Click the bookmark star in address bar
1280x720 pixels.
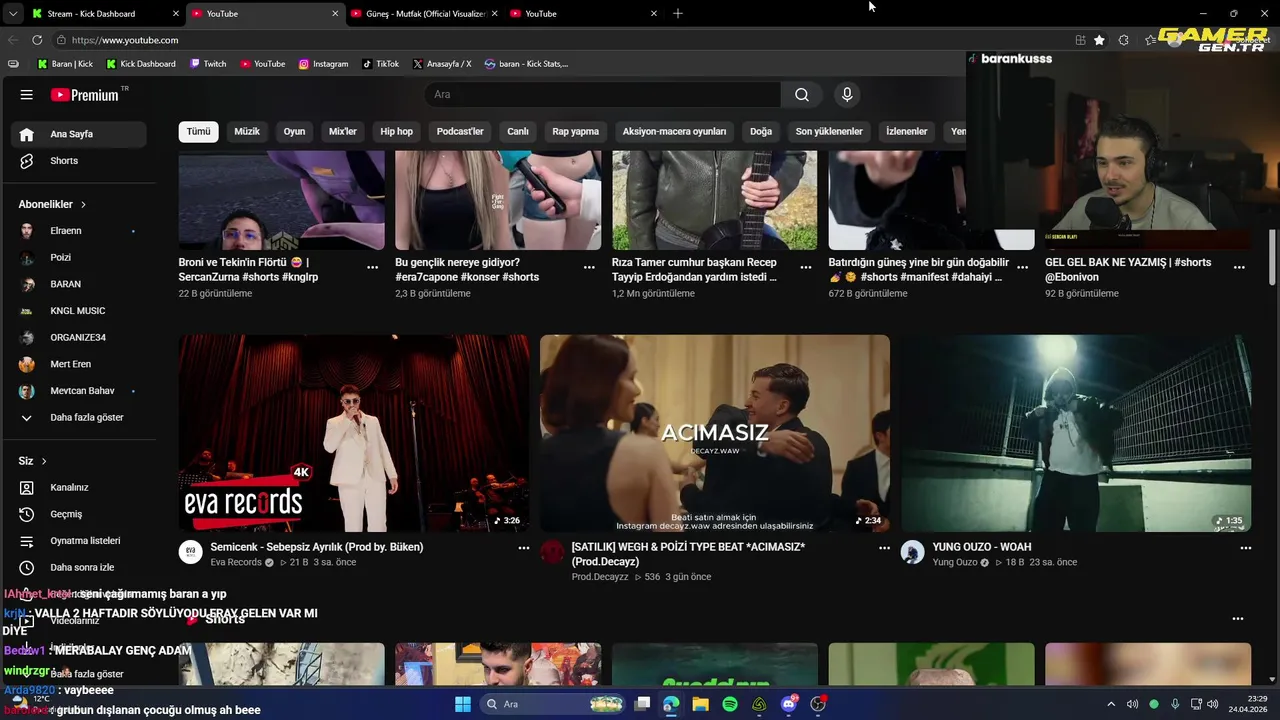coord(1099,40)
